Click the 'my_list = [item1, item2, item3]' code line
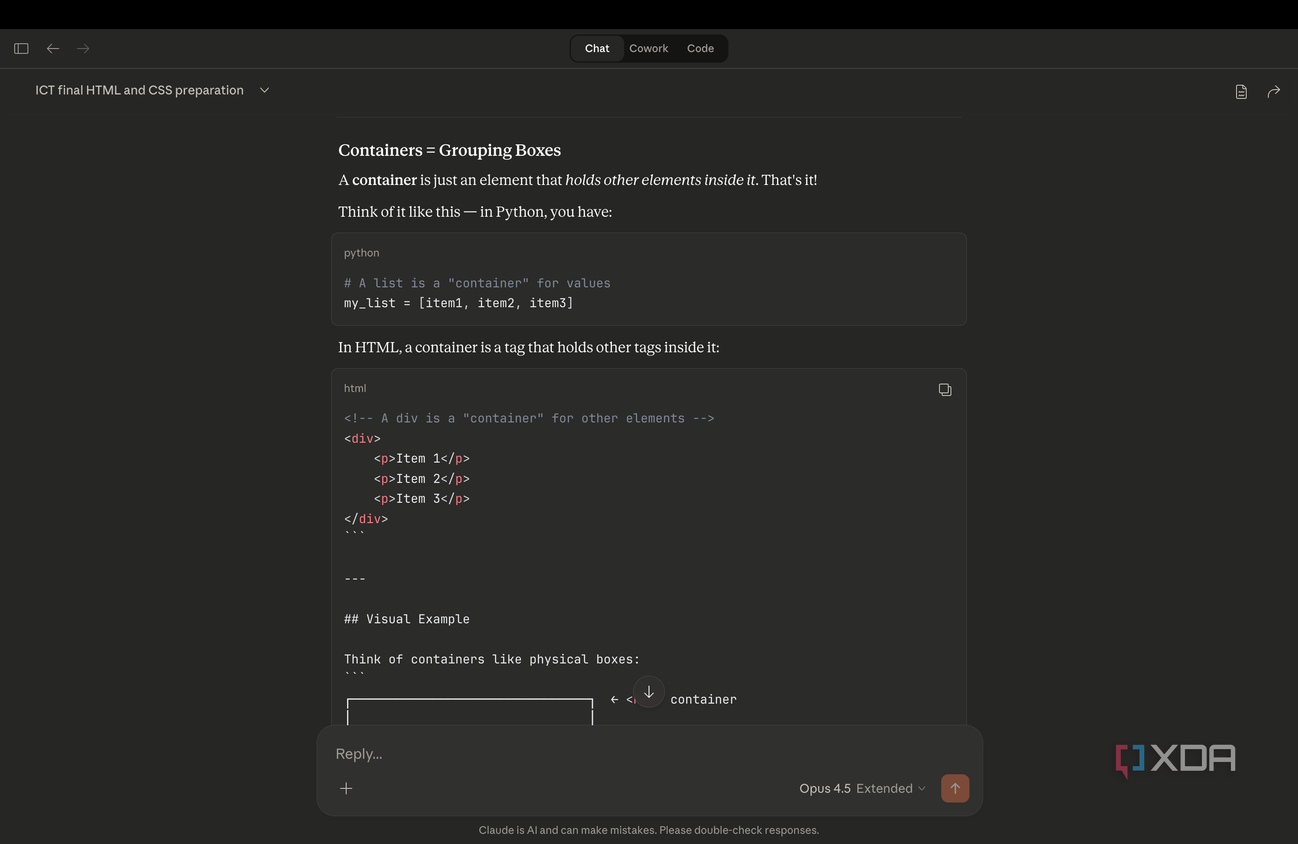This screenshot has height=844, width=1298. 458,303
